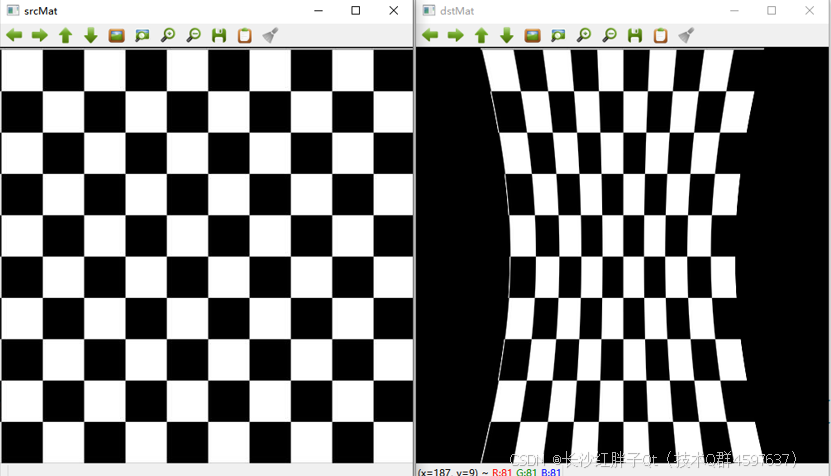Zoom in on the dstMat image

point(583,35)
